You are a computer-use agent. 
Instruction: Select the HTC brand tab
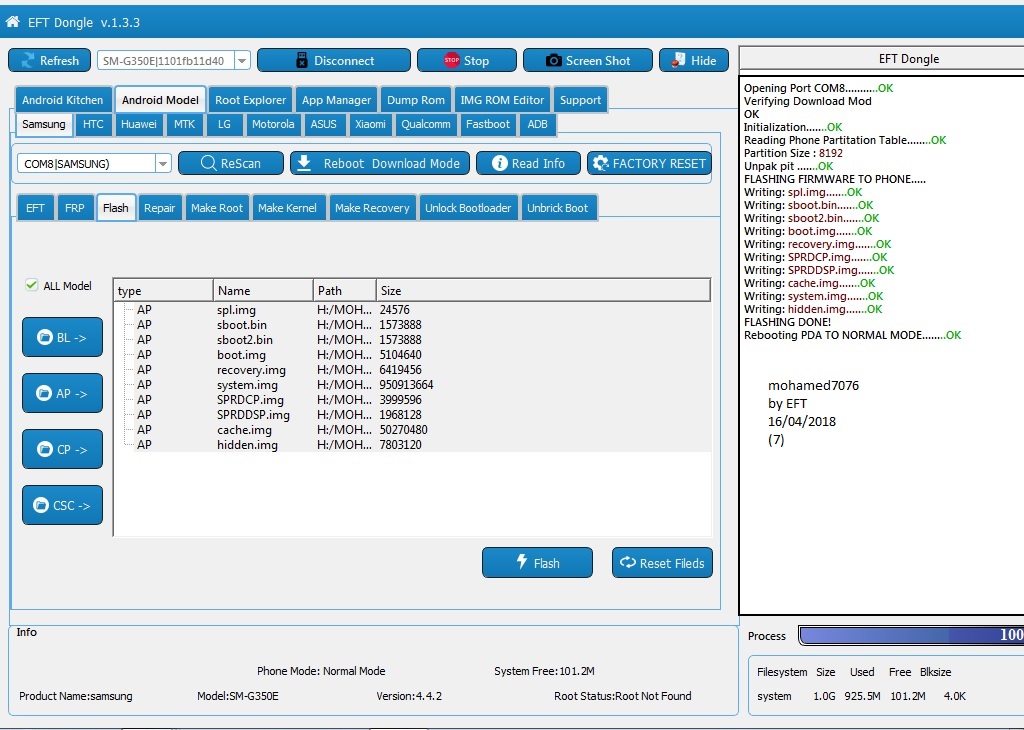[93, 124]
